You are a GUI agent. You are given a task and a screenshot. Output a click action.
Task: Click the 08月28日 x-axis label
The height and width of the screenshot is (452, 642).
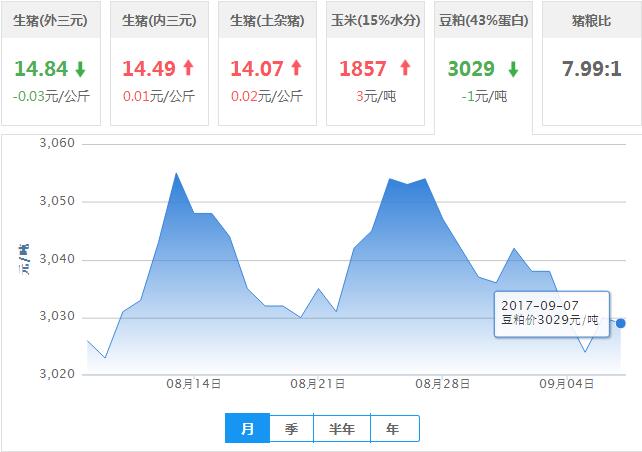click(443, 384)
